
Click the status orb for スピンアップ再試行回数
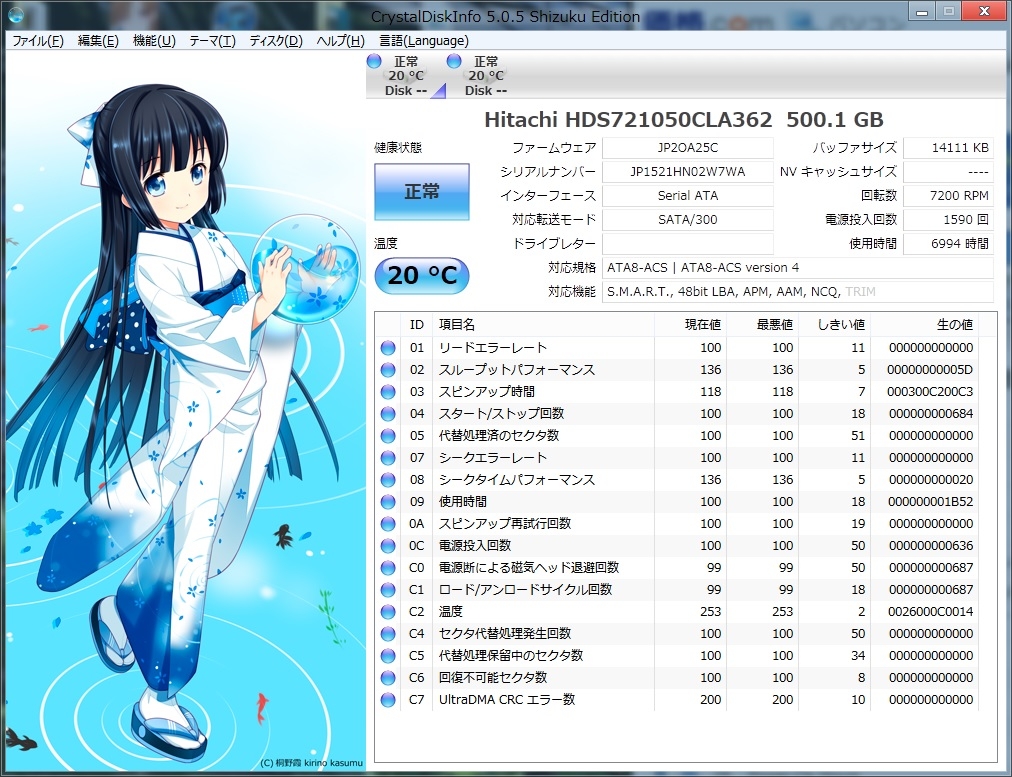[388, 523]
